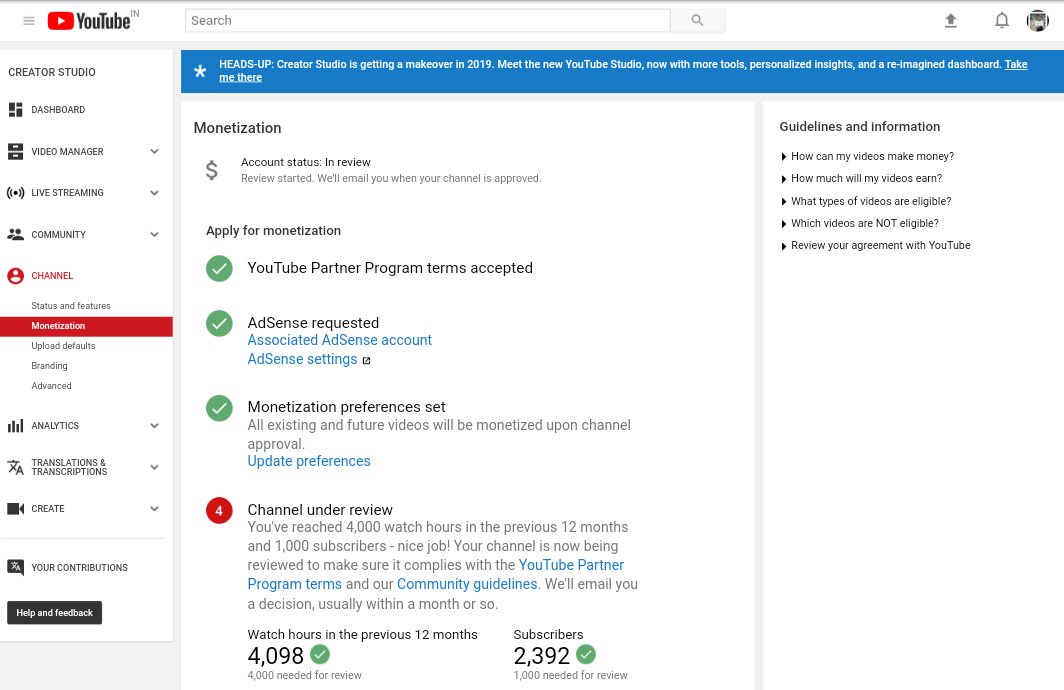The height and width of the screenshot is (690, 1064).
Task: Open the Dashboard menu item
Action: click(58, 110)
